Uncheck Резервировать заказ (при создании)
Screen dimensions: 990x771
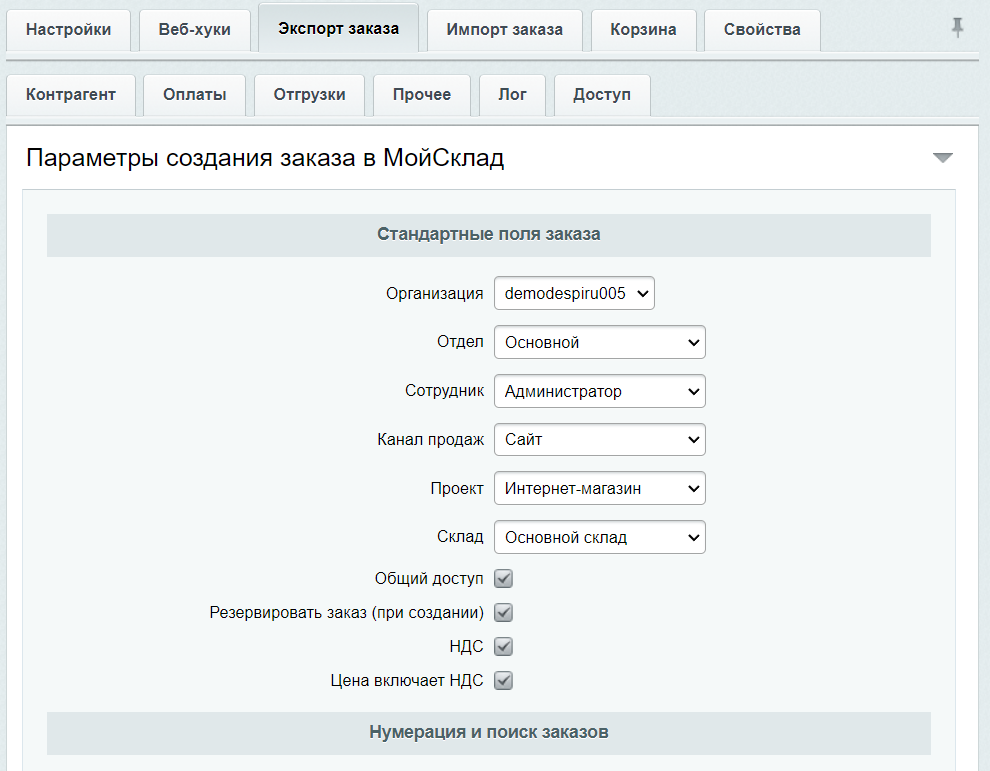coord(504,613)
